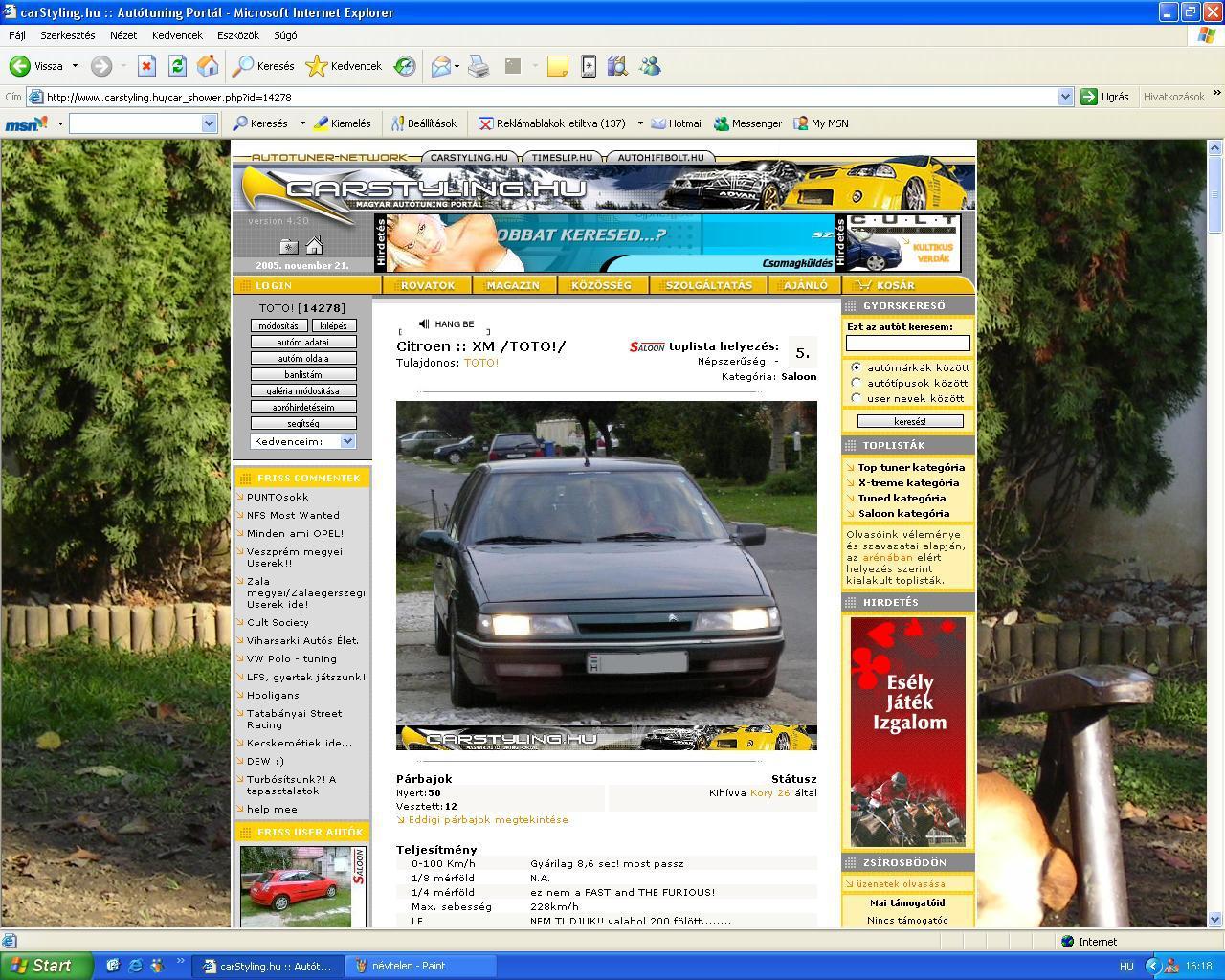Click the galéria módosítása button
Image resolution: width=1225 pixels, height=980 pixels.
tap(303, 390)
